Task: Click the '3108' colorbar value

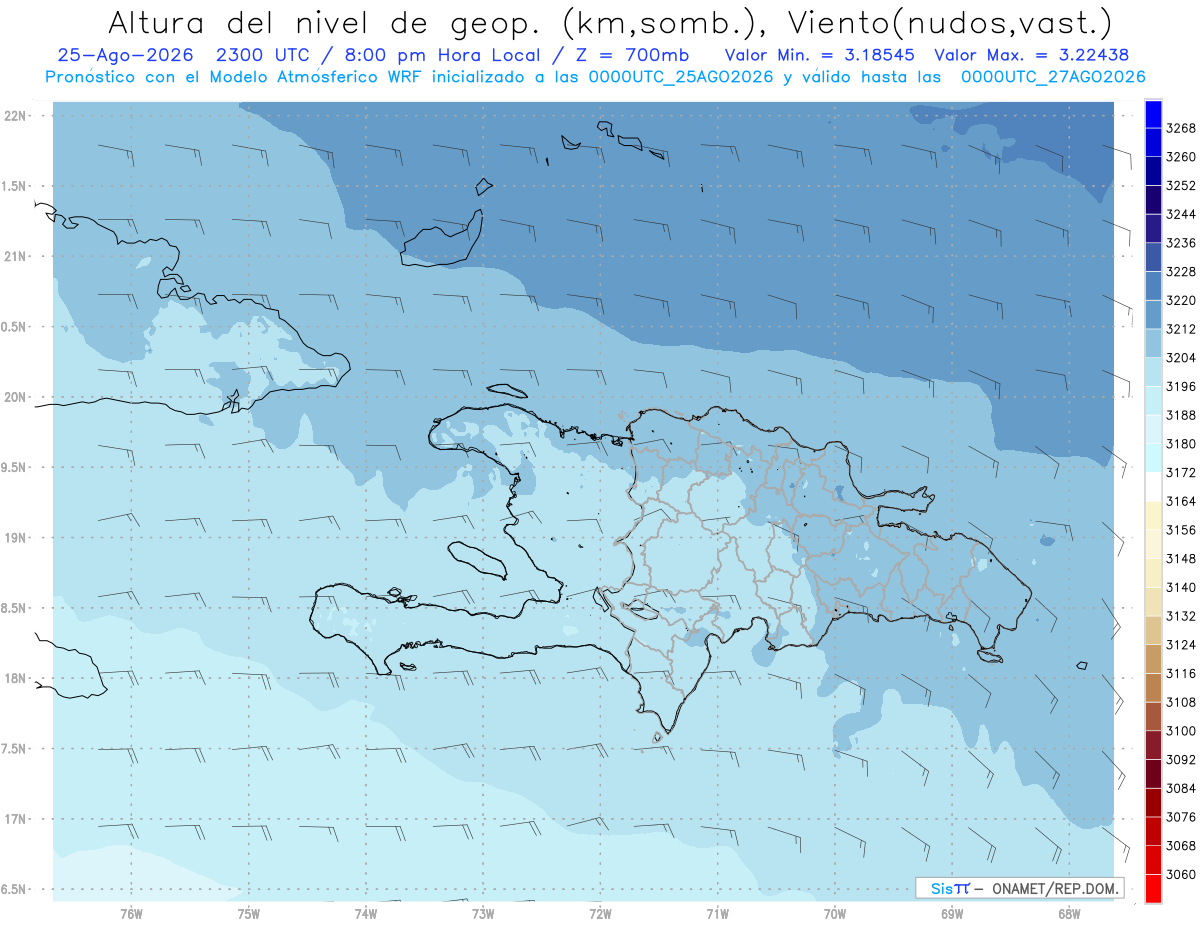Action: pyautogui.click(x=1181, y=702)
